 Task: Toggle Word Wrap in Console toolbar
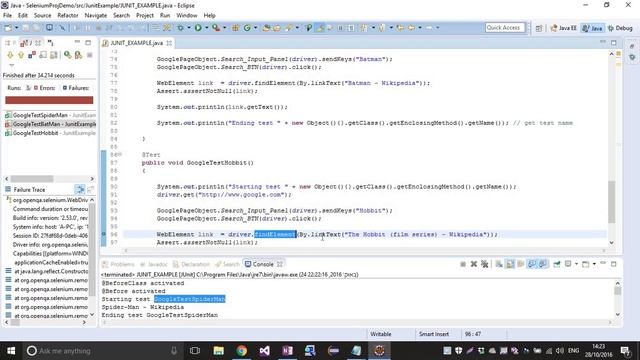pos(520,264)
